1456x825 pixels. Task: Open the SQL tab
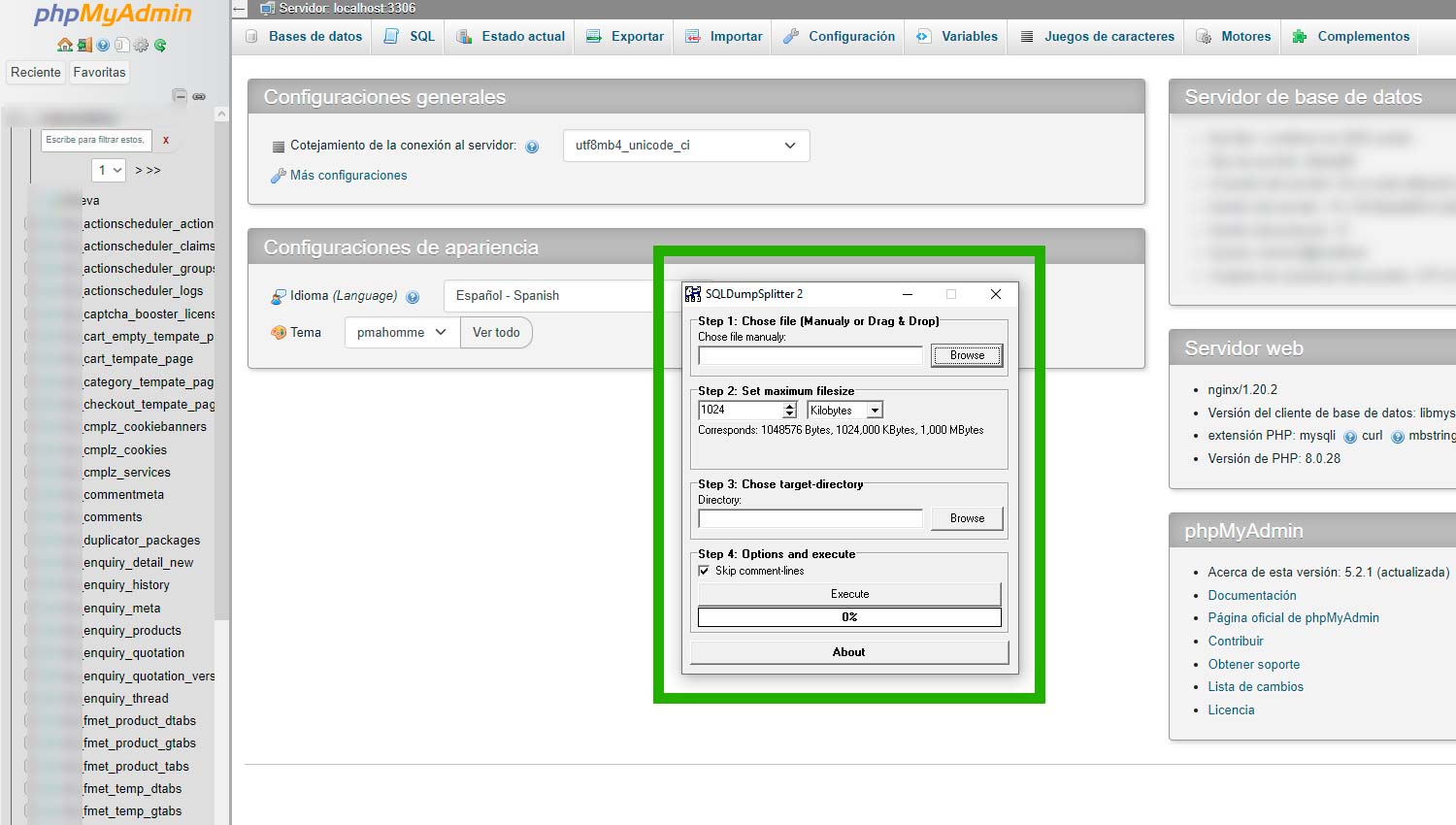click(x=410, y=36)
